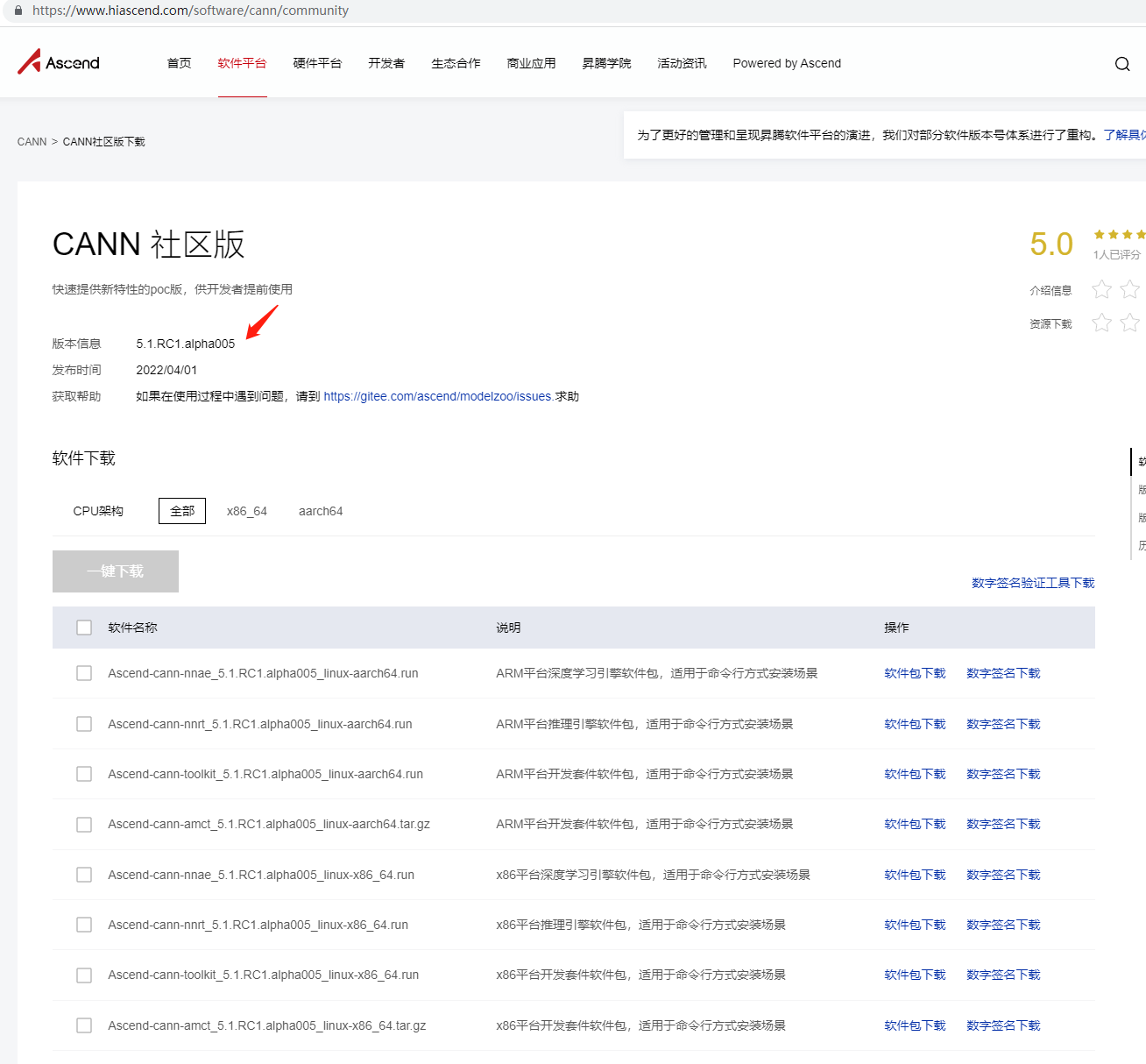Image resolution: width=1146 pixels, height=1064 pixels.
Task: Click 数字签名下载 for nnrt linux-aarch64.run
Action: click(x=1004, y=724)
